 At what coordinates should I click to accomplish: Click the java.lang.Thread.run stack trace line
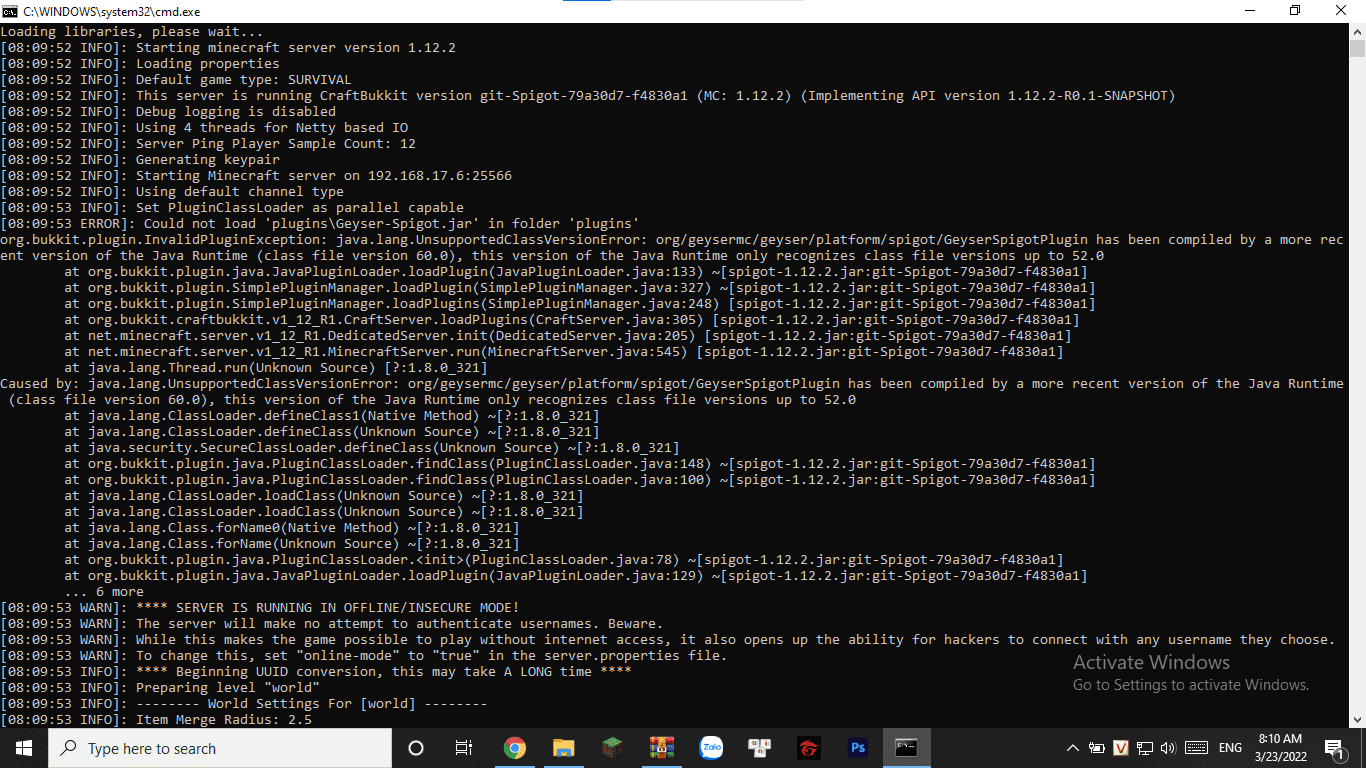(276, 368)
